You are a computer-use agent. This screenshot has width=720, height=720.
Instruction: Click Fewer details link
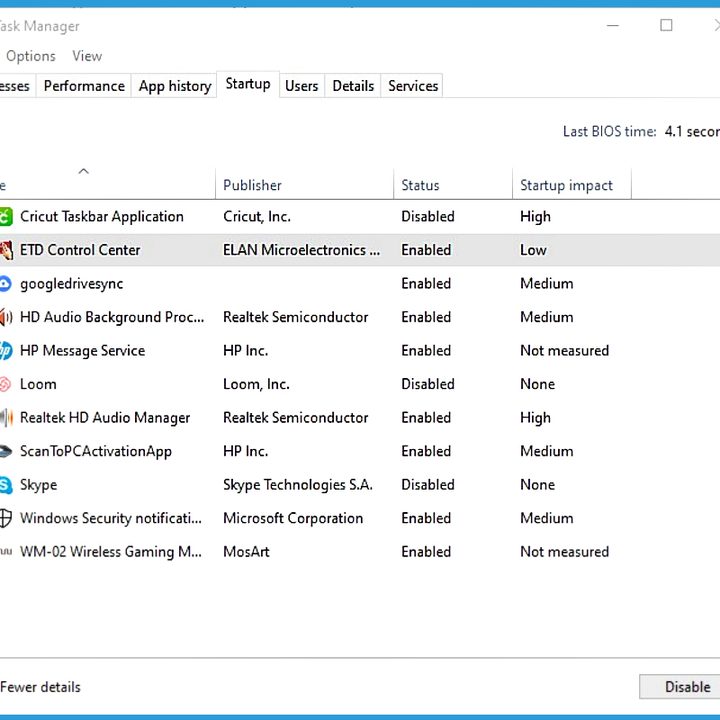(x=40, y=687)
